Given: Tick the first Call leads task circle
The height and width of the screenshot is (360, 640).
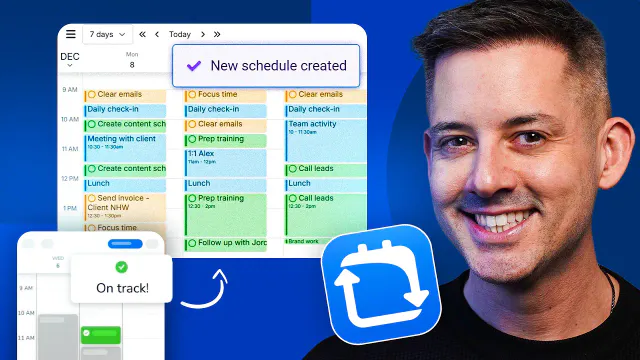Looking at the screenshot, I should click(x=293, y=169).
